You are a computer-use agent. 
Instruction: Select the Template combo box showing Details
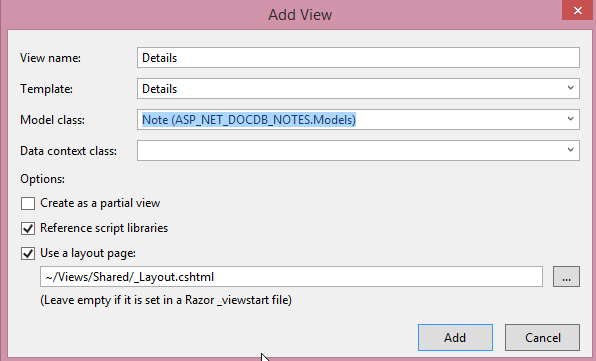click(358, 89)
